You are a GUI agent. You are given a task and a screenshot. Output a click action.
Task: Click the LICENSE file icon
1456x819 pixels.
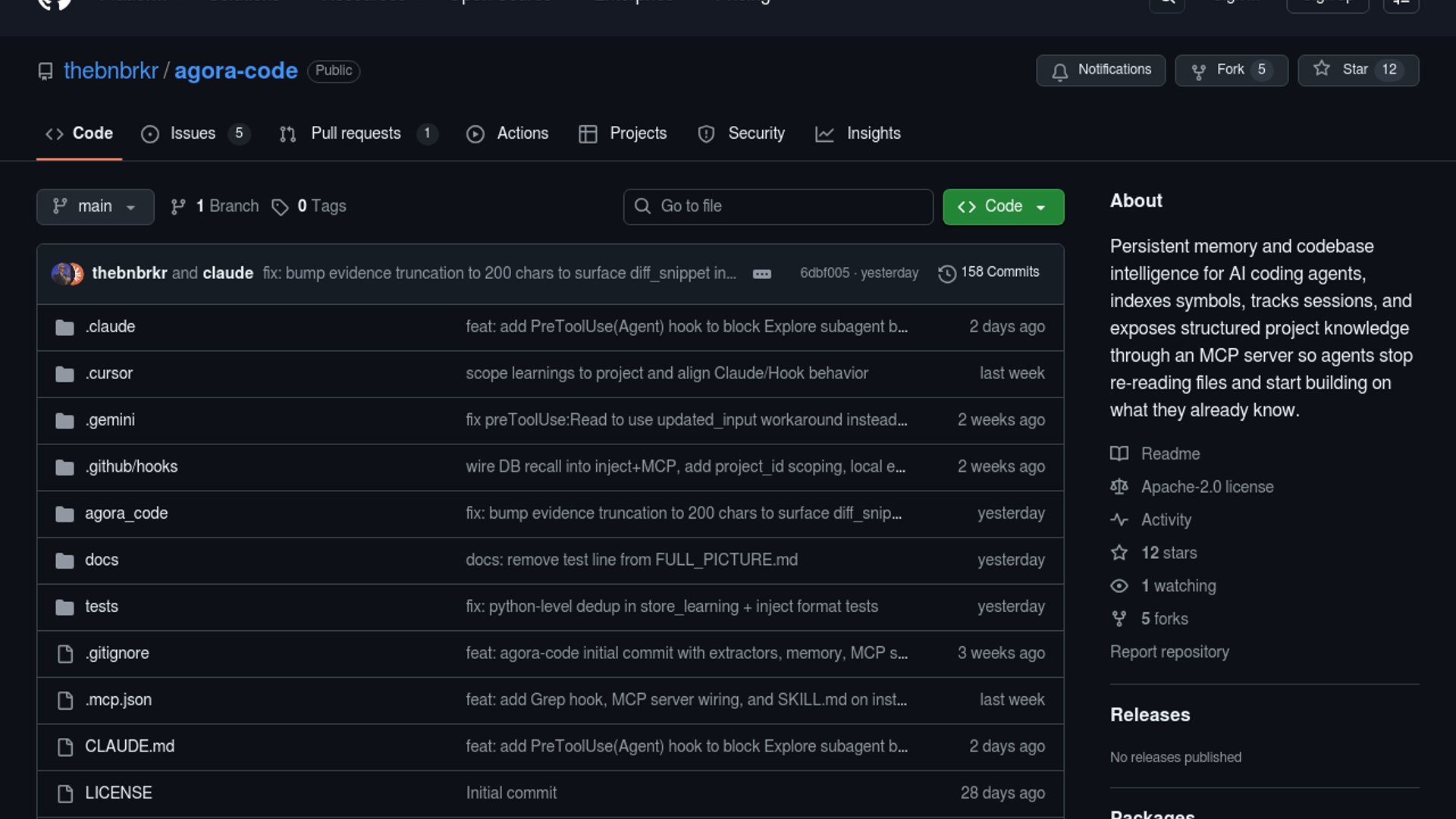coord(65,793)
